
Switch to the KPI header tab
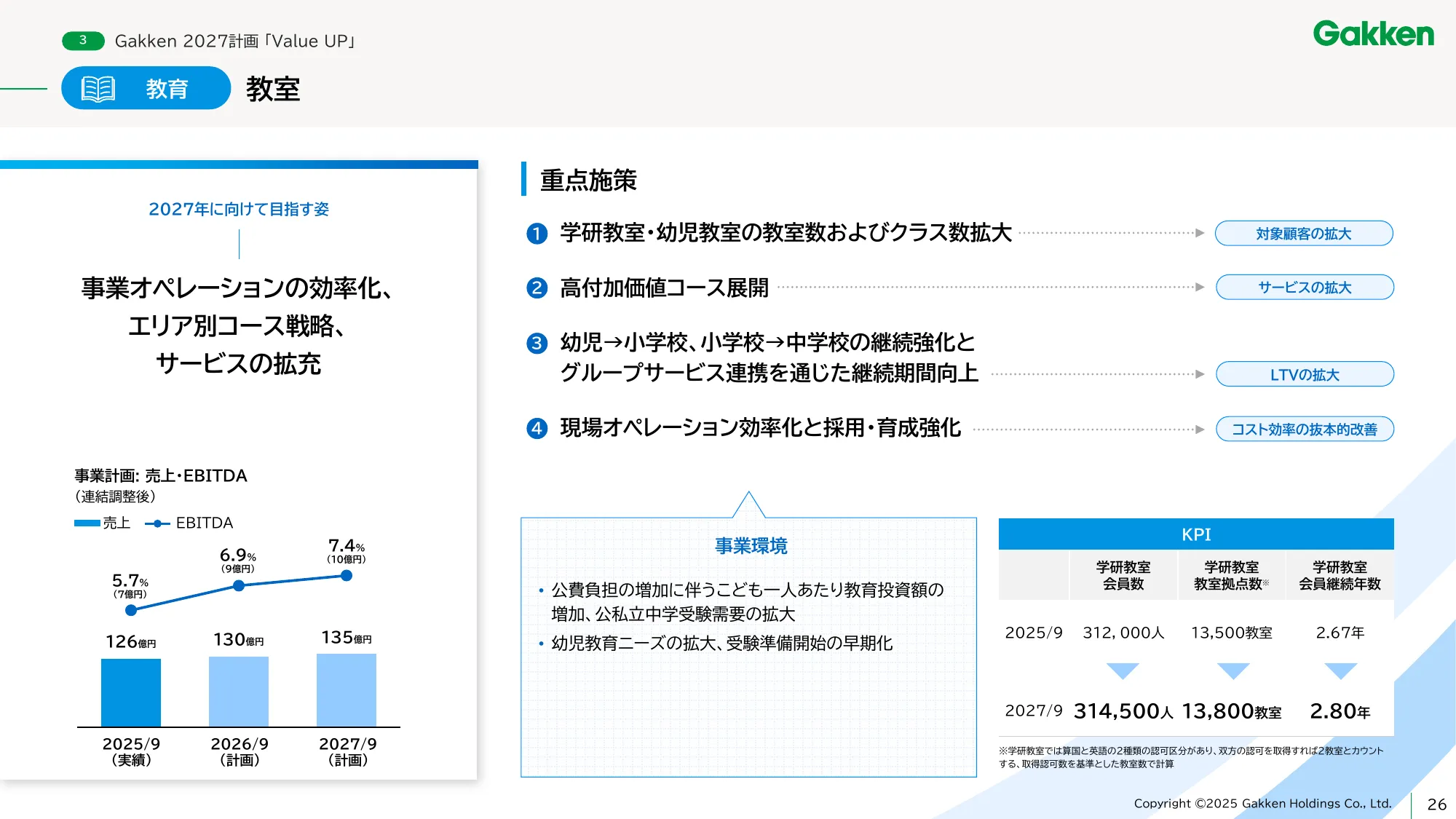point(1197,534)
